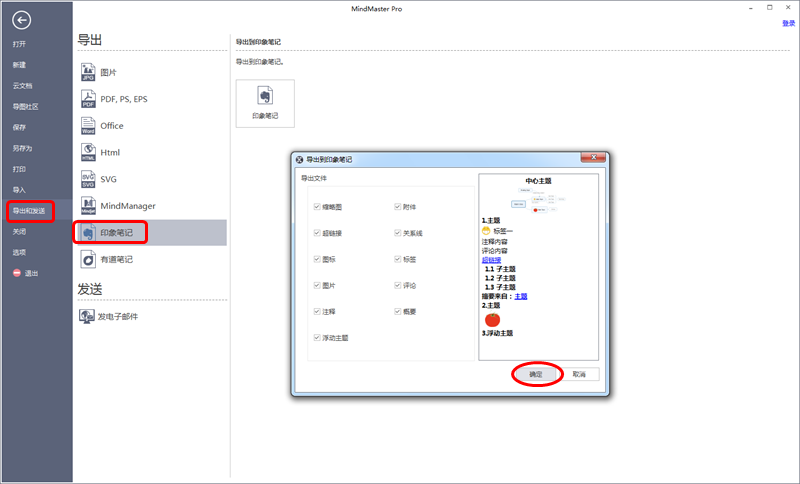Click the 登录 login link
Image resolution: width=800 pixels, height=484 pixels.
click(x=788, y=23)
